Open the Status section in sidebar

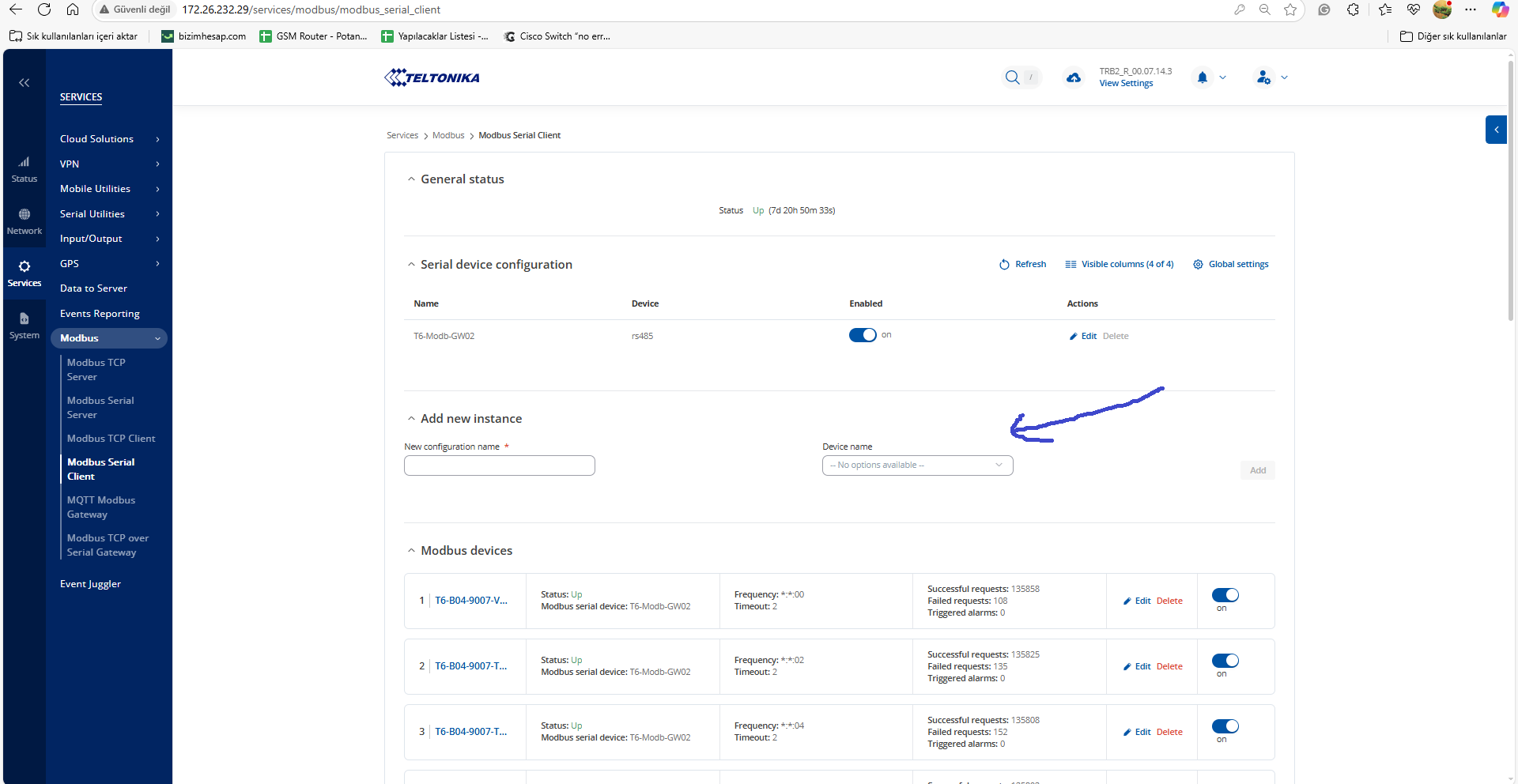coord(25,169)
